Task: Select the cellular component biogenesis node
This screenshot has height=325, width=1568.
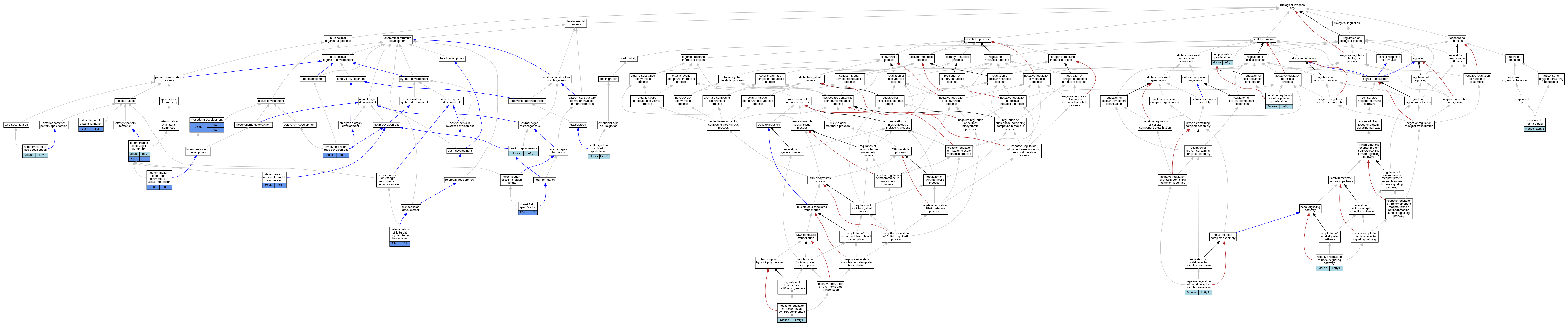Action: pos(1195,79)
